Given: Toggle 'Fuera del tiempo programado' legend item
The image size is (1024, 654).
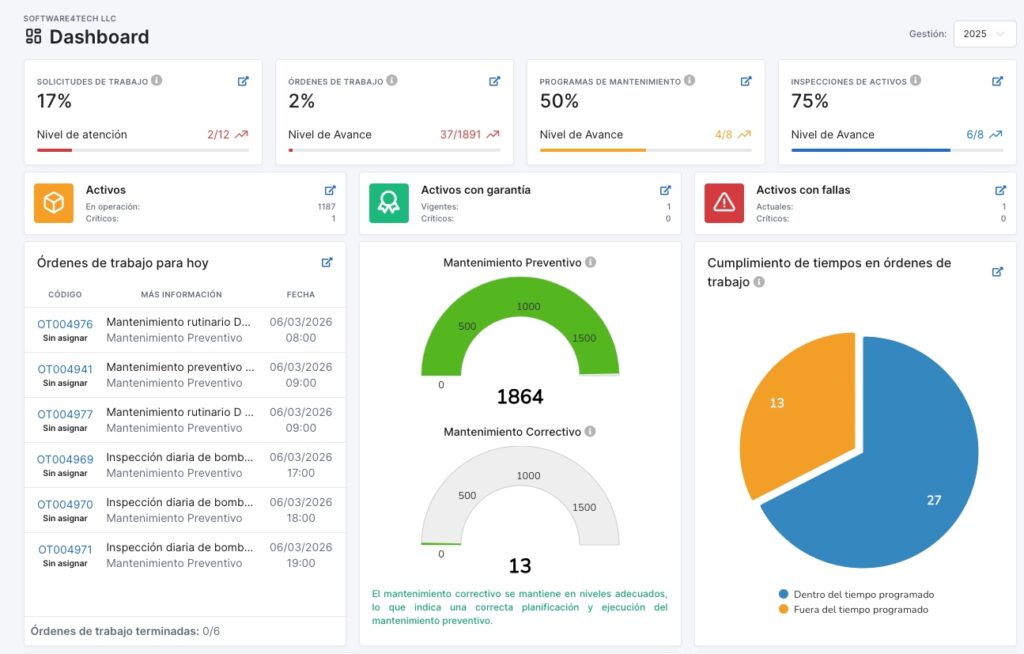Looking at the screenshot, I should point(860,609).
